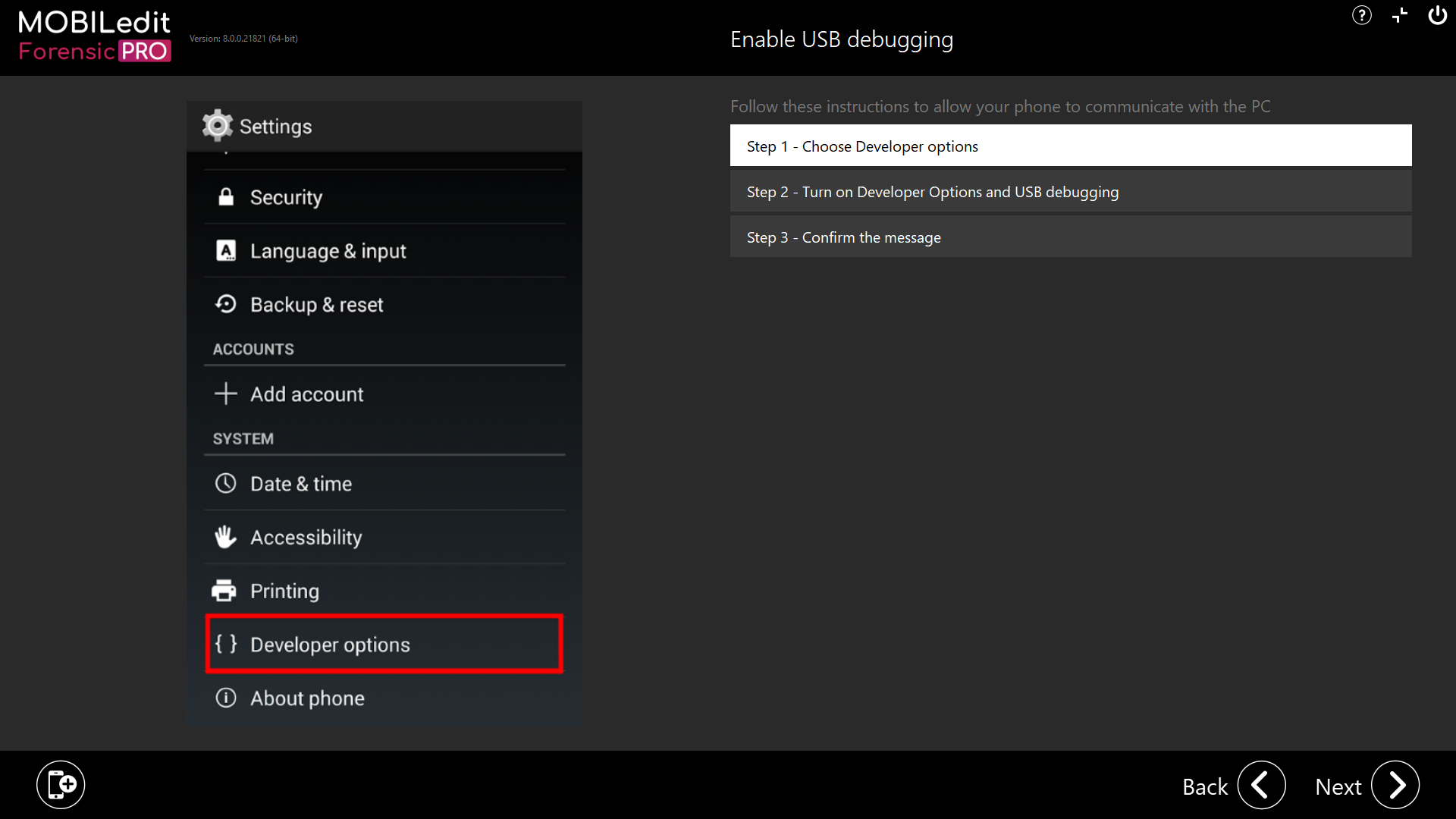Click the highlighted Developer options entry
Viewport: 1456px width, 819px height.
(384, 644)
